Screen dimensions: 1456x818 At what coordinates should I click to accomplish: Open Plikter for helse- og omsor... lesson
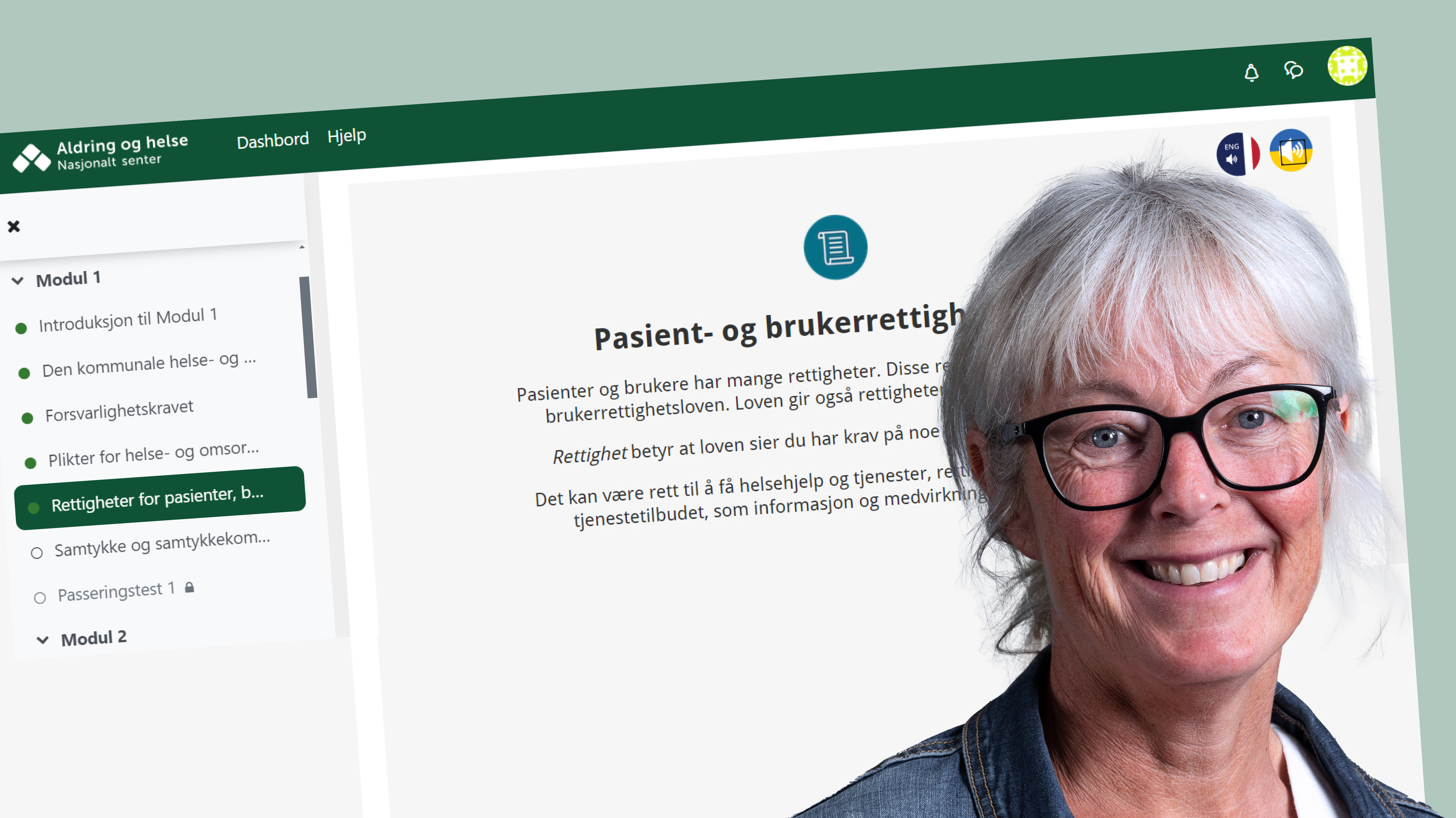pyautogui.click(x=153, y=454)
